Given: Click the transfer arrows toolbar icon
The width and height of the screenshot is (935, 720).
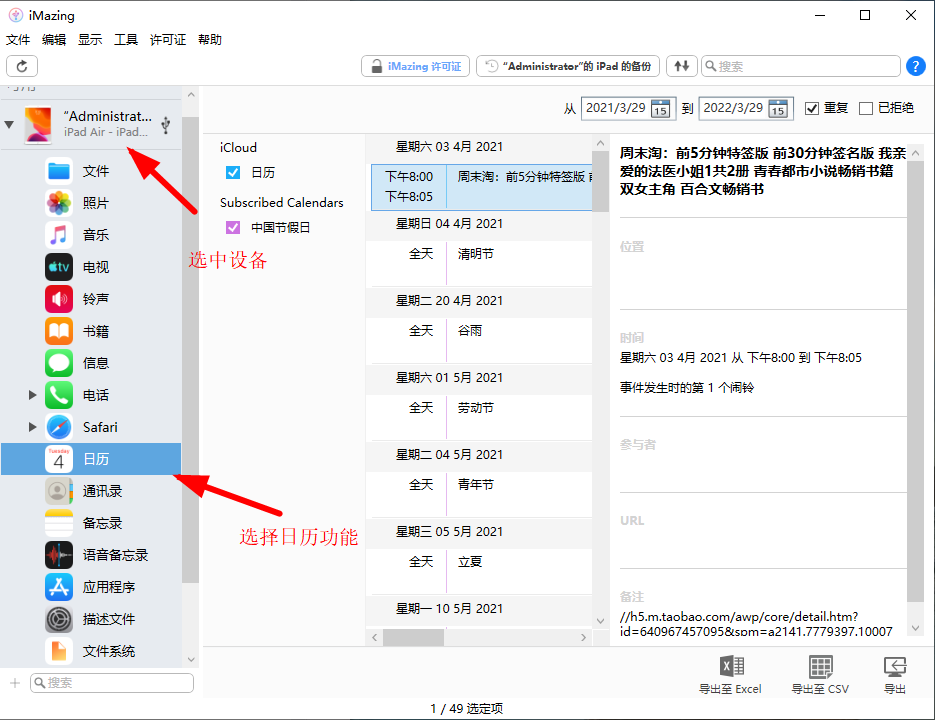Looking at the screenshot, I should (x=682, y=66).
